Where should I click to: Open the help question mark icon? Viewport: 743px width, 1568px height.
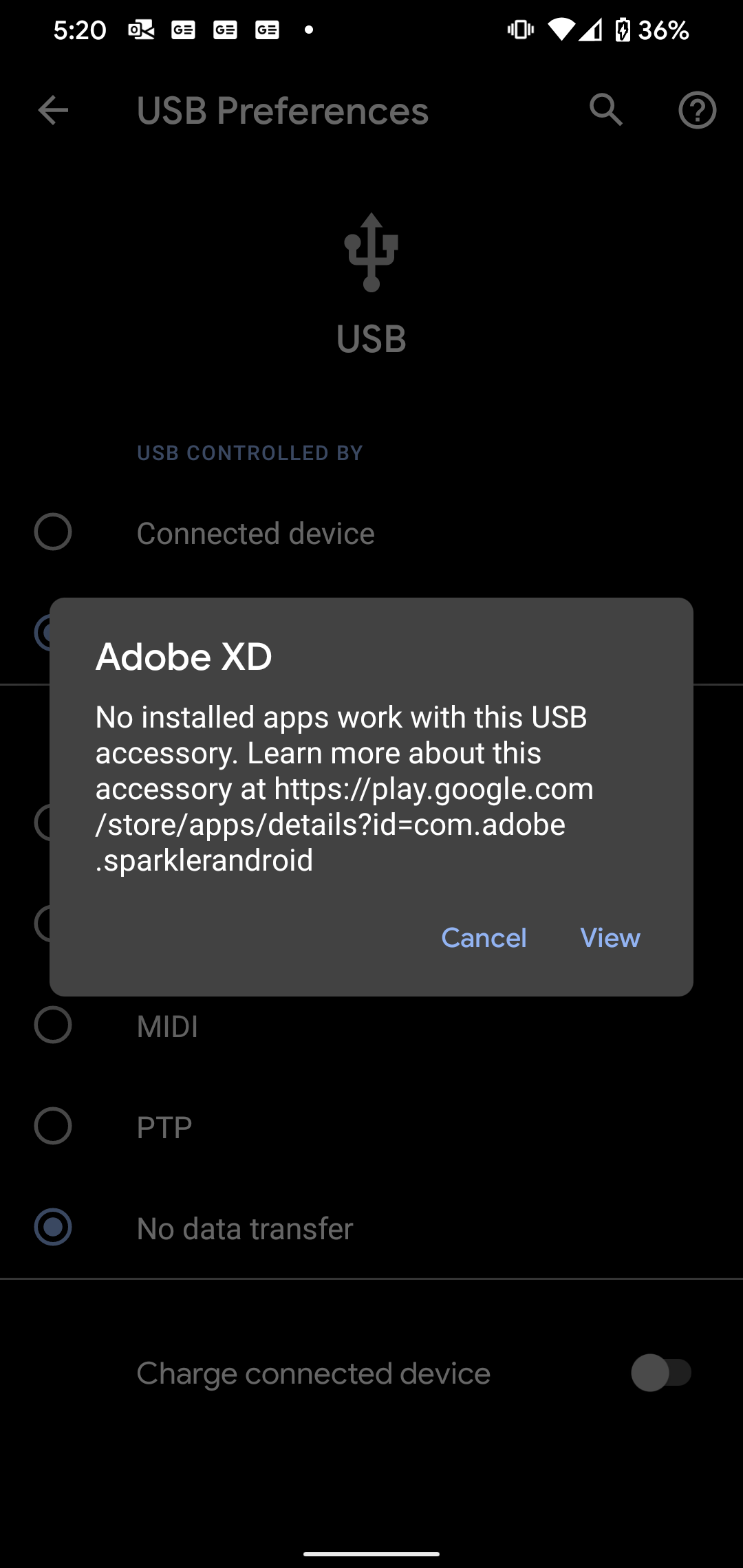(697, 110)
